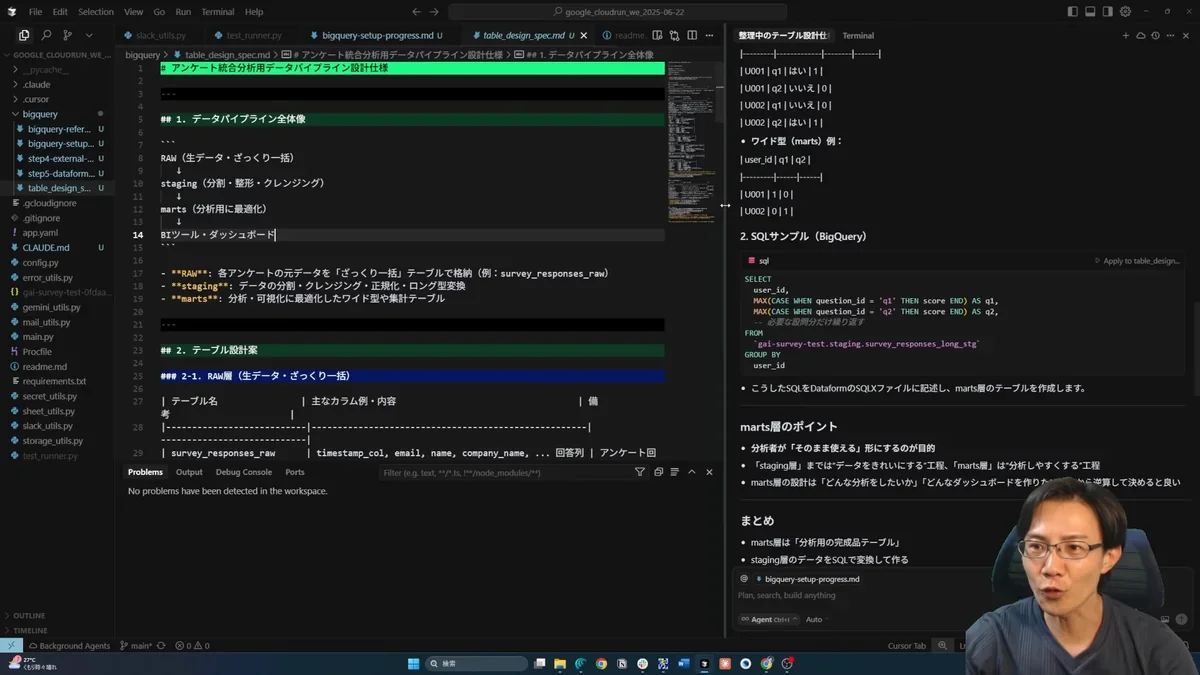Toggle view as table icon in Problems panel

pos(675,472)
